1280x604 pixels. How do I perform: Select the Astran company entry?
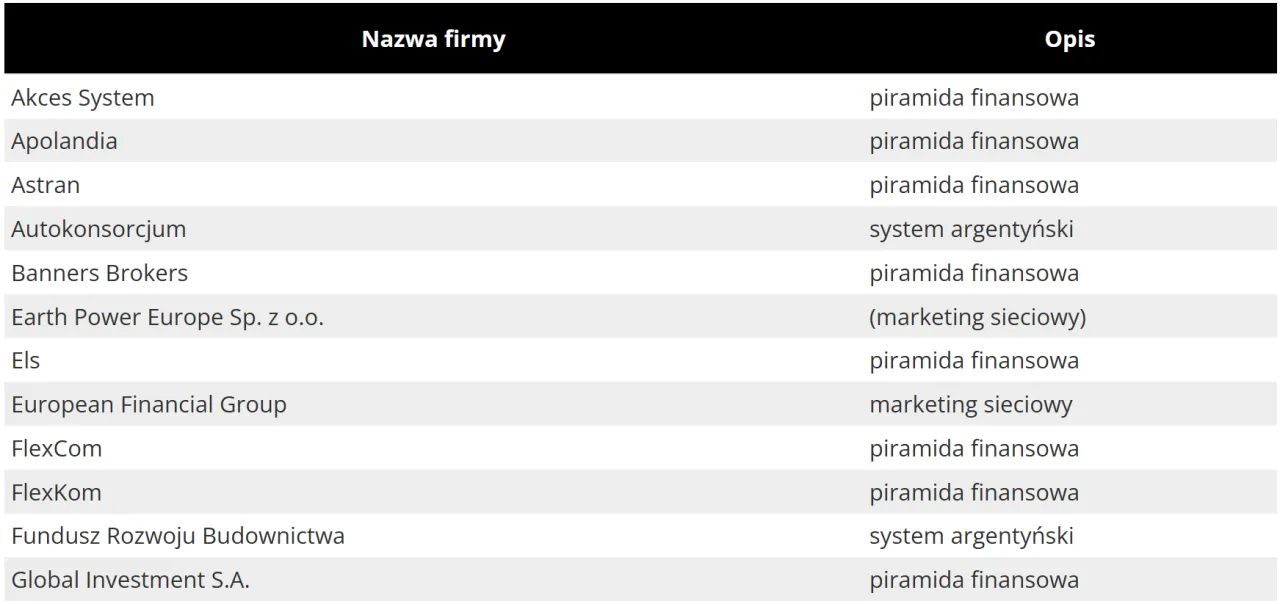[46, 185]
